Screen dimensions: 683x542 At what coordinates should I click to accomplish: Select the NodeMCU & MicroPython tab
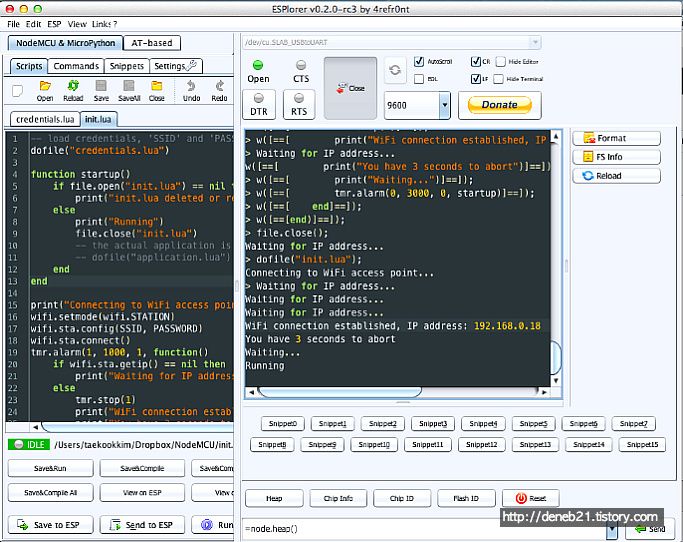(65, 43)
